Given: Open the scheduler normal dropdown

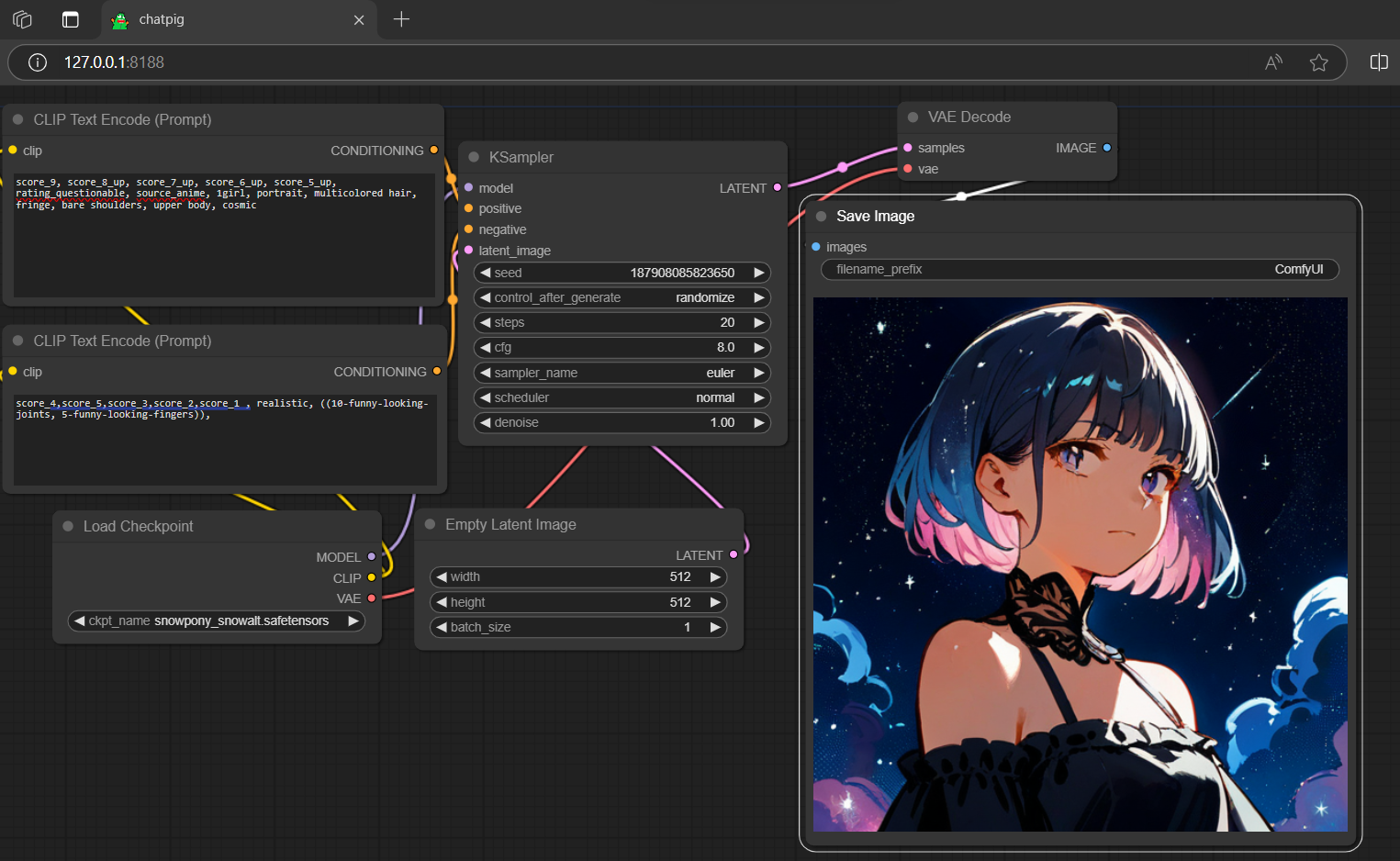Looking at the screenshot, I should [622, 397].
